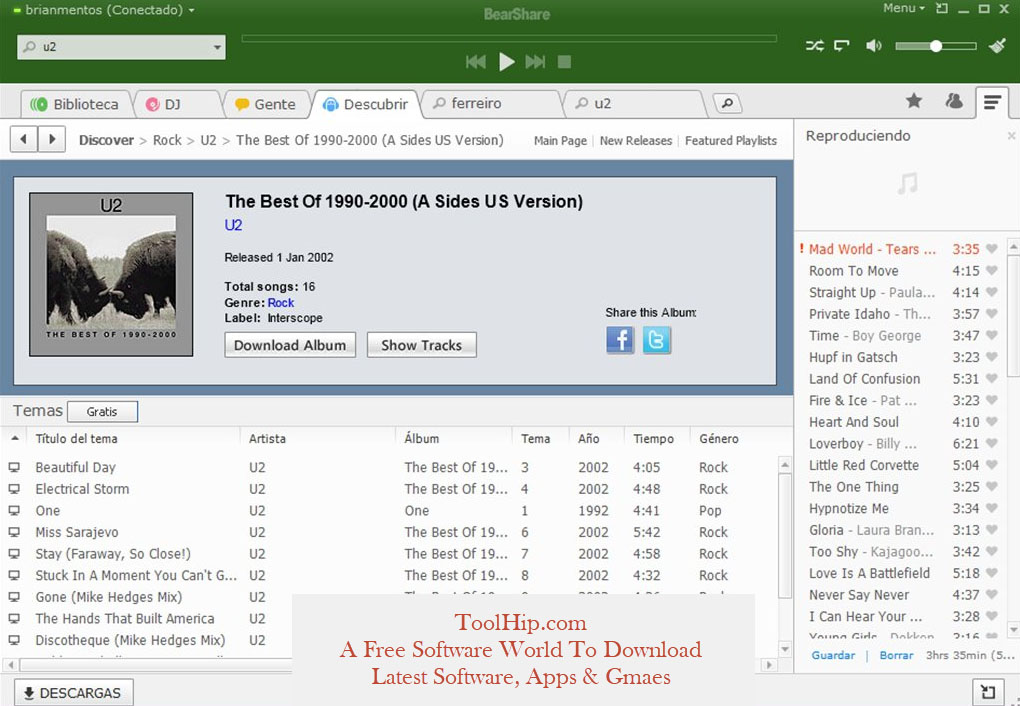Click download icon for Miss Sarajevo
The width and height of the screenshot is (1020, 706).
pyautogui.click(x=14, y=532)
